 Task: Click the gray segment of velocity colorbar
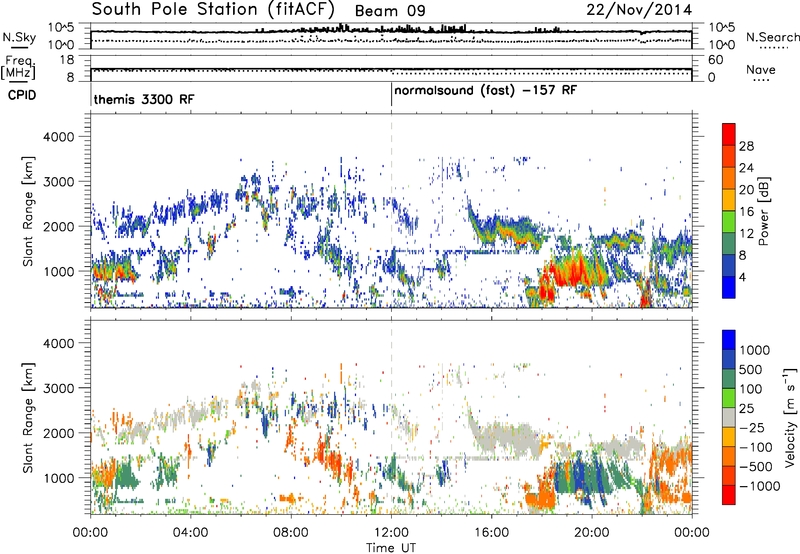point(729,417)
